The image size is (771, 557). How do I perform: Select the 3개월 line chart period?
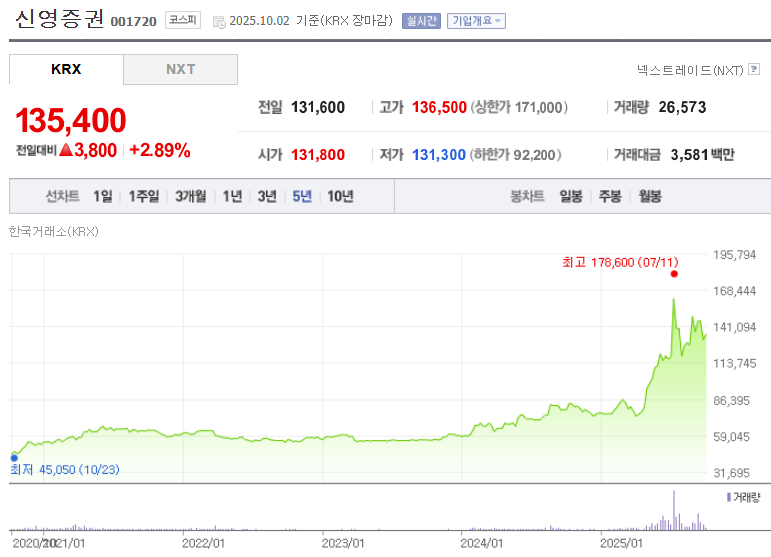(191, 196)
